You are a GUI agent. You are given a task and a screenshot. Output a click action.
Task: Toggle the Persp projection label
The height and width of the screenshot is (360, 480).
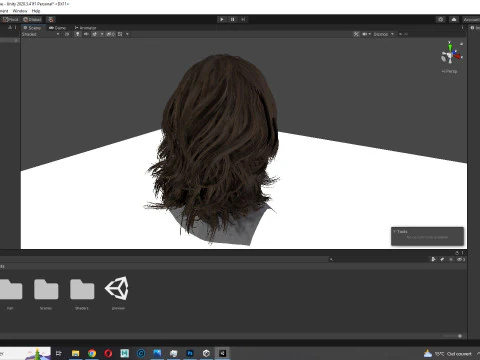(x=450, y=71)
